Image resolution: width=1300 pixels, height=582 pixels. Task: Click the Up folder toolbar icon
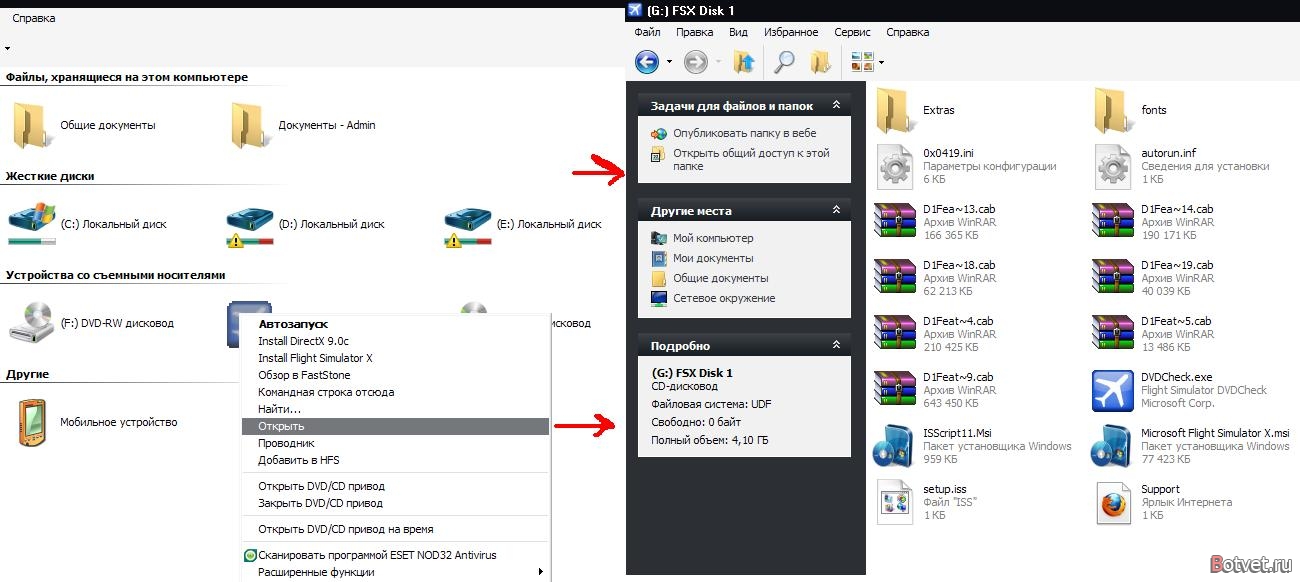pos(744,62)
